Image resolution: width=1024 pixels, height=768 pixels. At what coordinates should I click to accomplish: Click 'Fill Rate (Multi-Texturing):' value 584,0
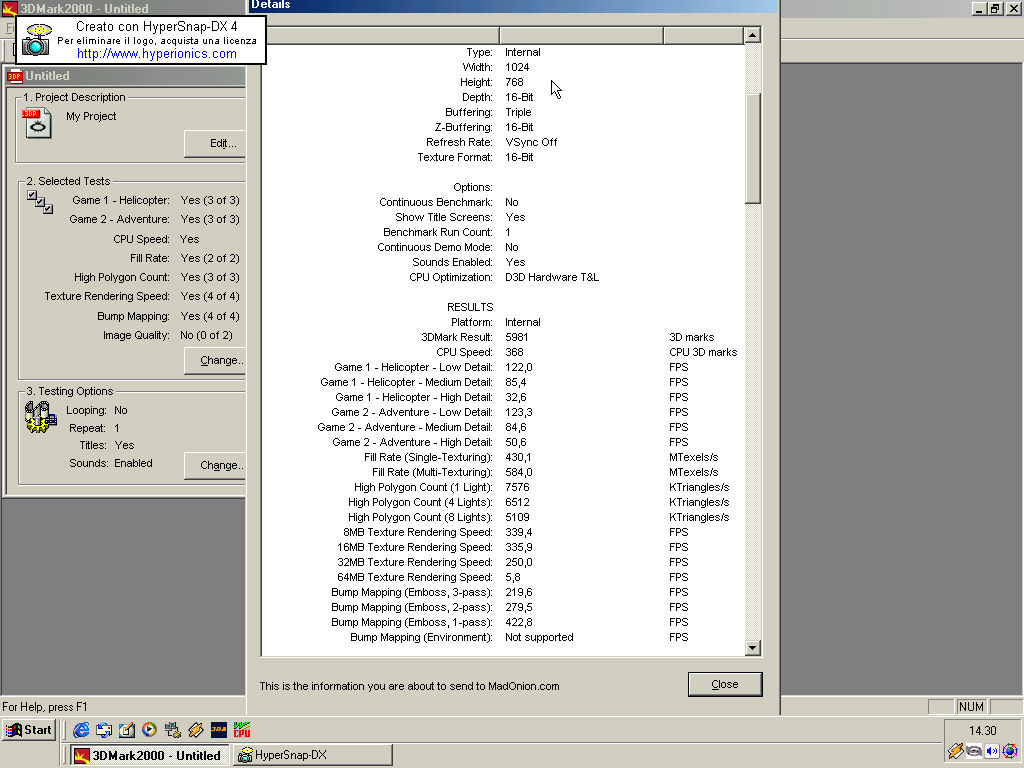(519, 472)
